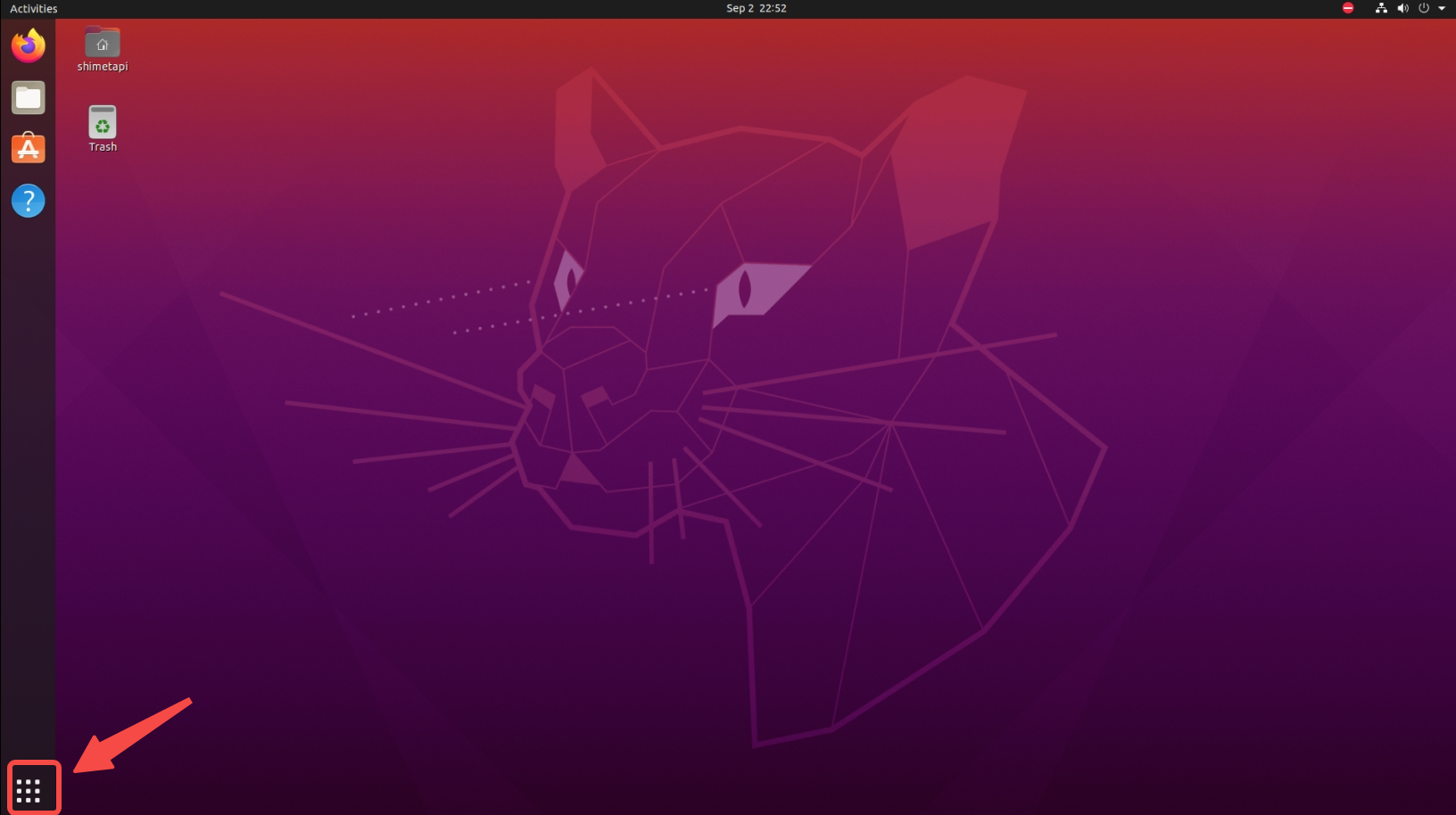This screenshot has height=815, width=1456.
Task: Select the shimetapi home folder icon
Action: 103,43
